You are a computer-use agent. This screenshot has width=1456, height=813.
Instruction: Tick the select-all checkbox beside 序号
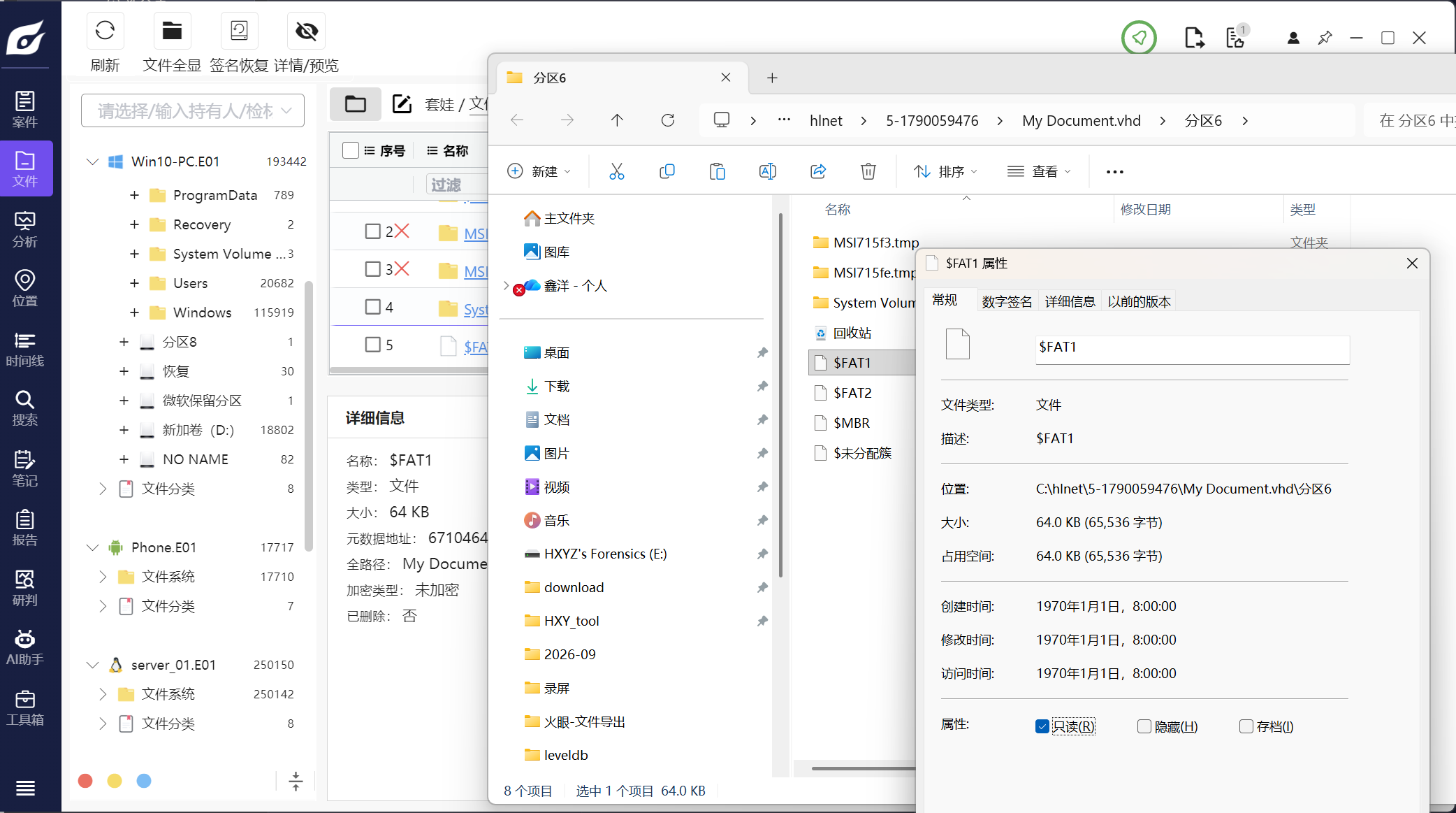351,150
